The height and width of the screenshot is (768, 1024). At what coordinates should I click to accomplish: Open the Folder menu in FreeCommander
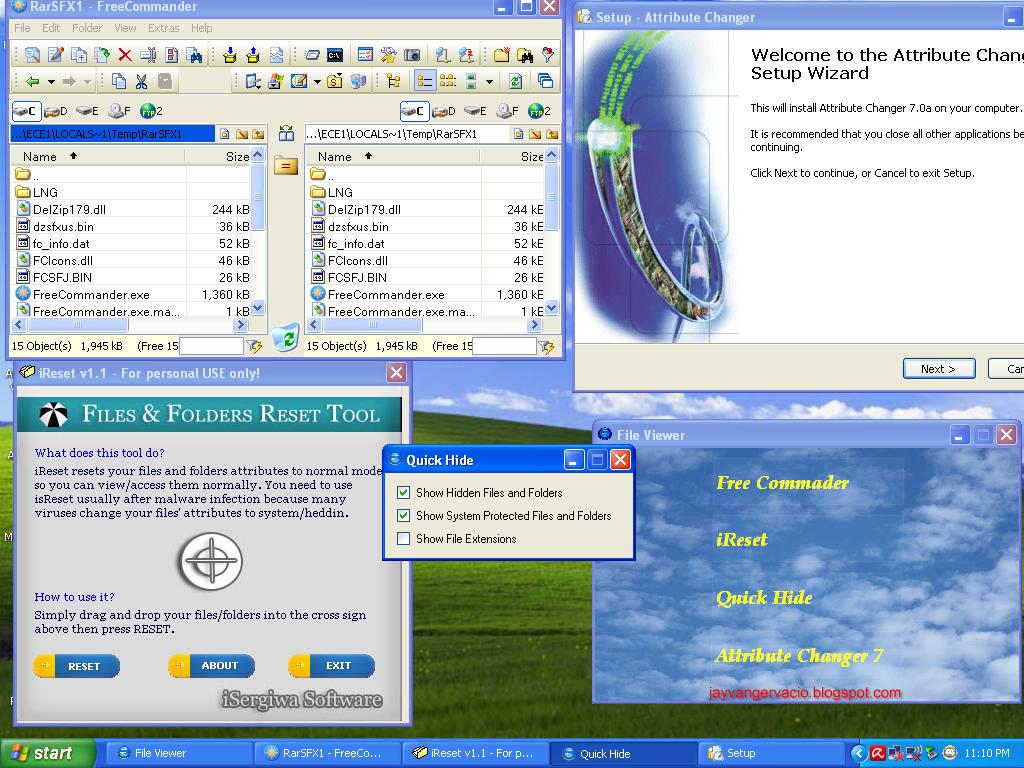point(87,28)
